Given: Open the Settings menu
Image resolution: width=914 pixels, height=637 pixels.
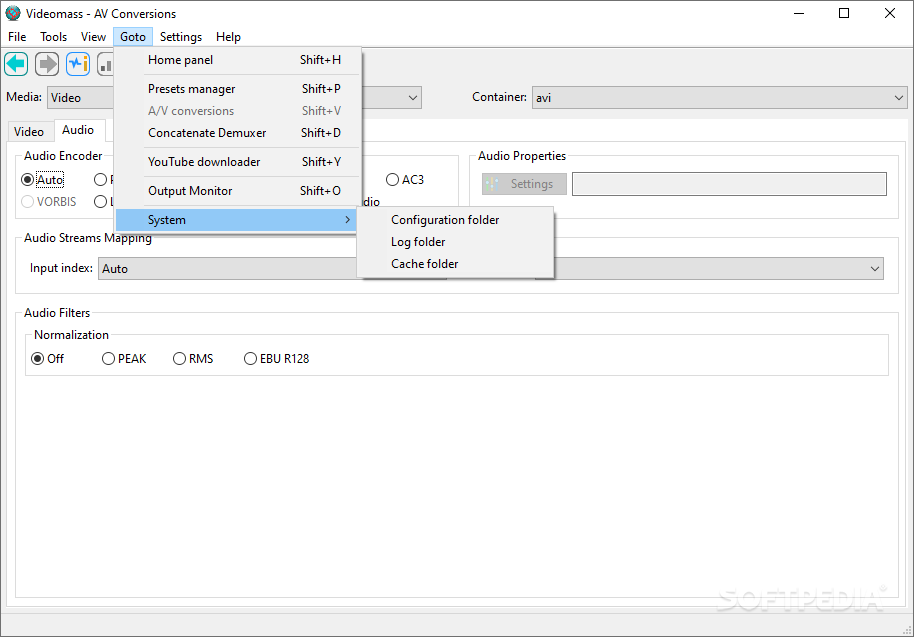Looking at the screenshot, I should coord(181,37).
